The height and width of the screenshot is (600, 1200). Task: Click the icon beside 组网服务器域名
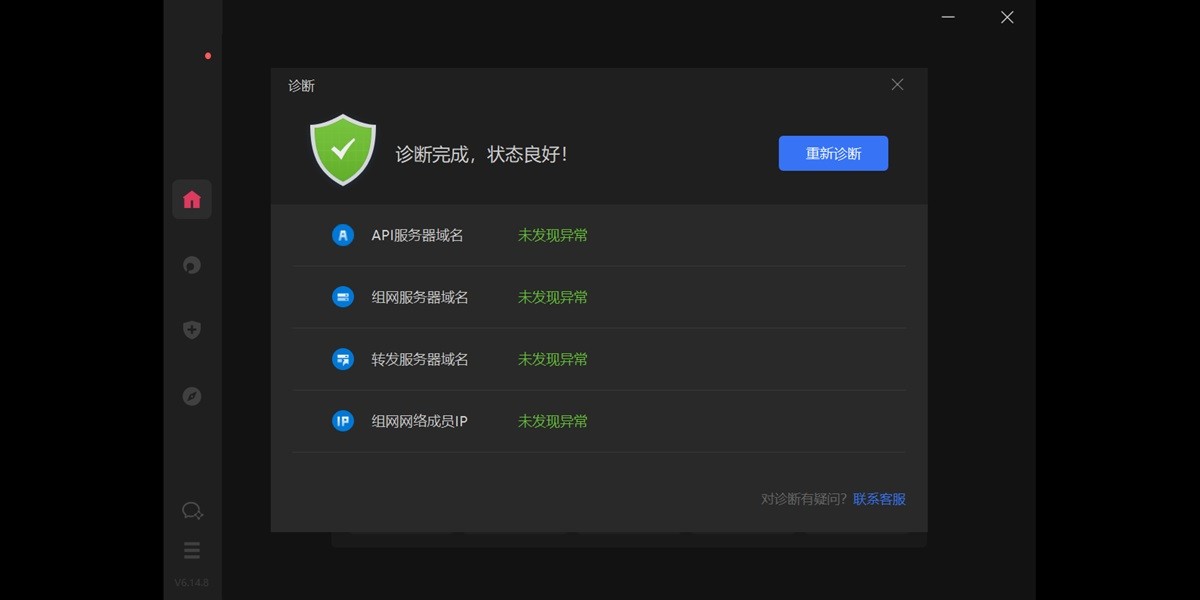coord(343,297)
